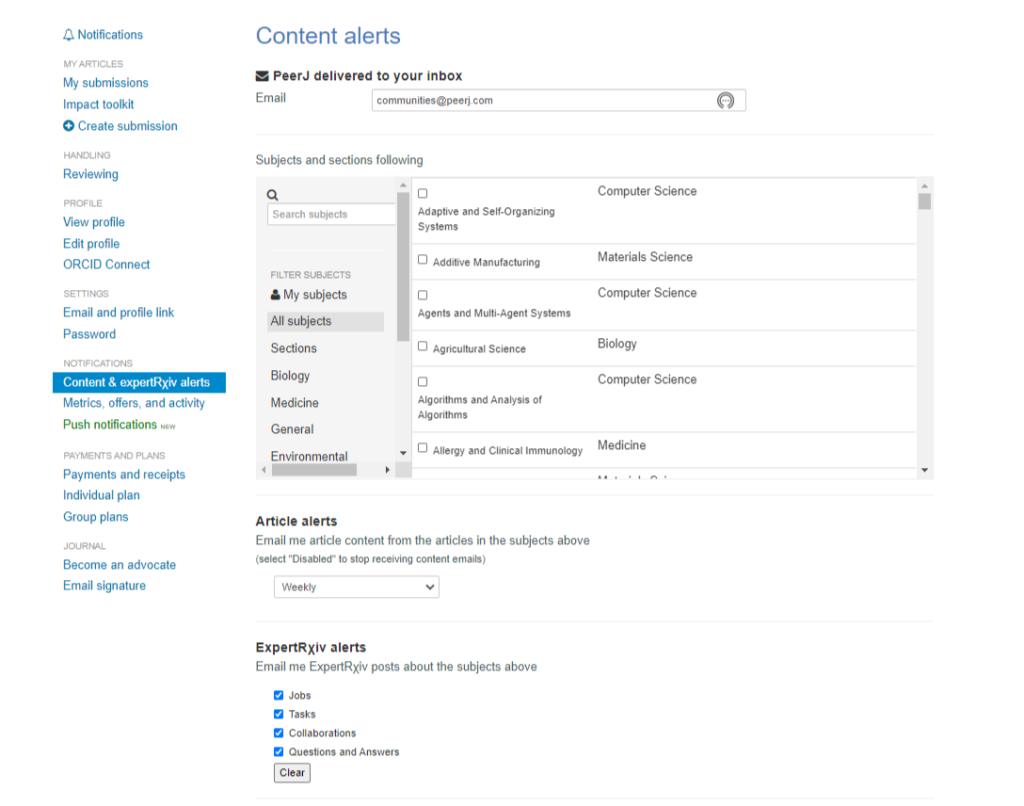Click the Materials Science section label

pyautogui.click(x=645, y=257)
